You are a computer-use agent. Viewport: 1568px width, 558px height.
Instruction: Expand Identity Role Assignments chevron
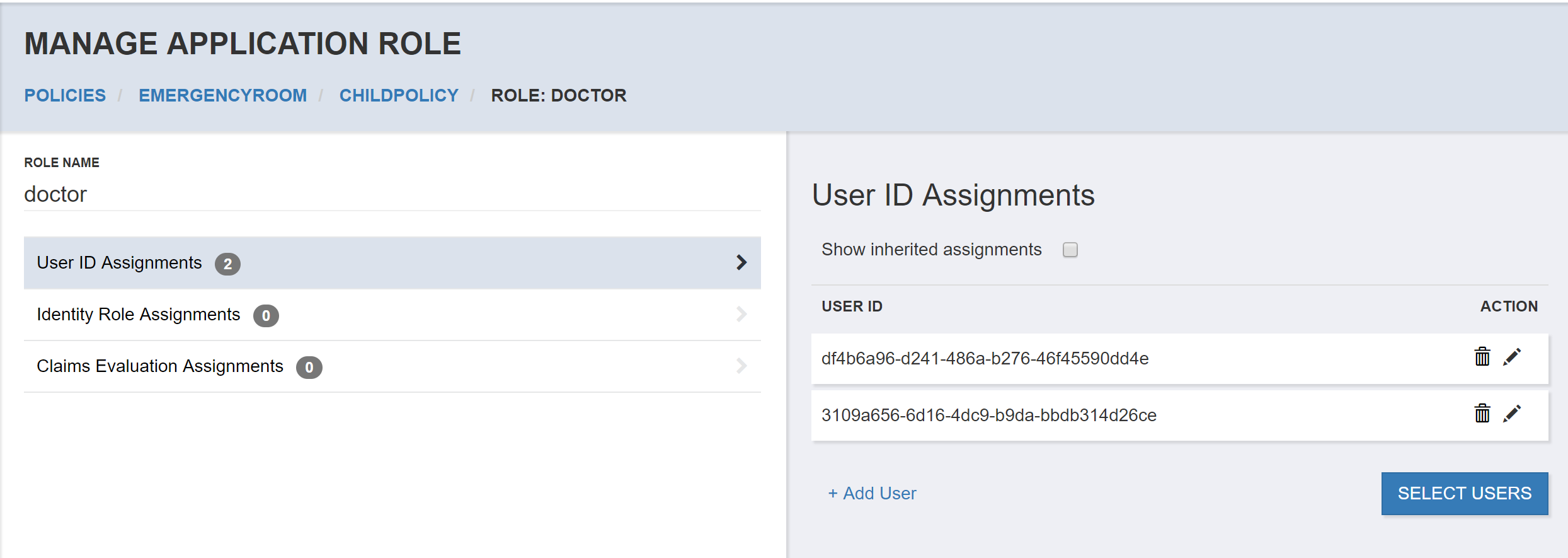point(741,314)
